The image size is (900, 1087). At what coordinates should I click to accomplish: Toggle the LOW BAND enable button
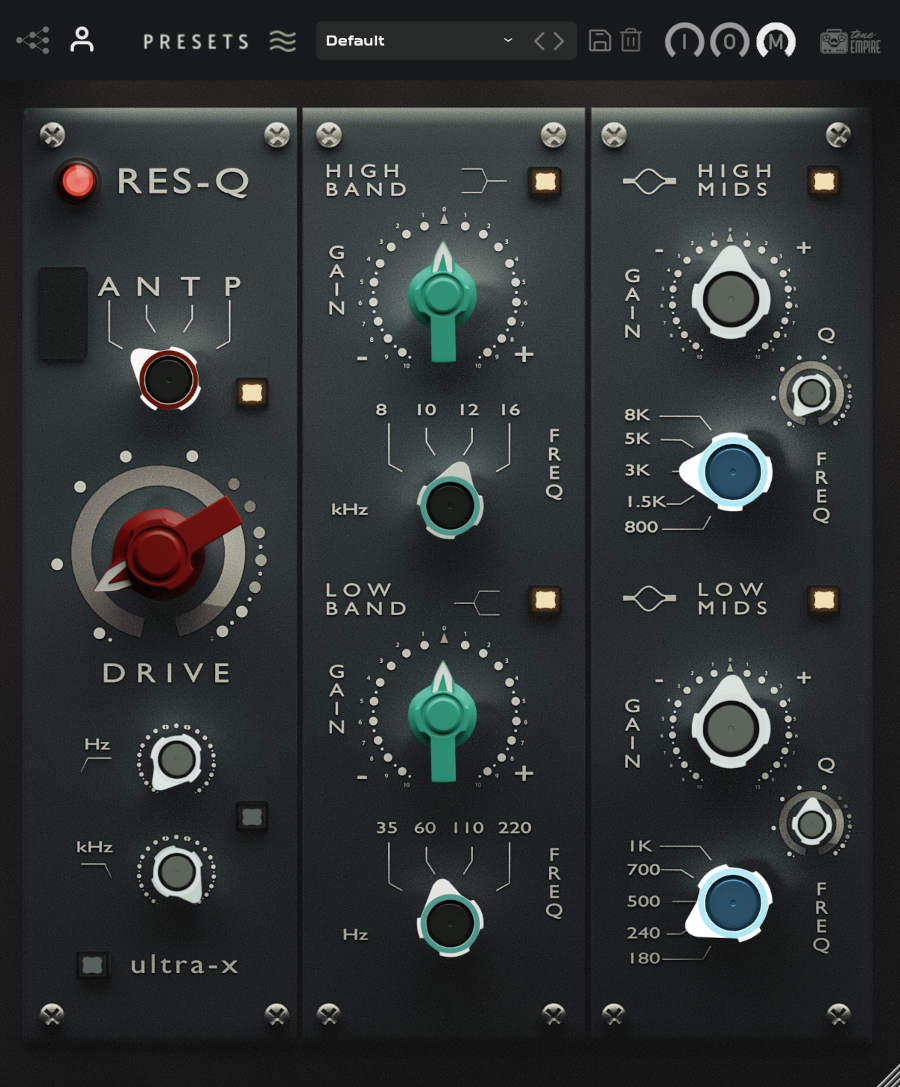(x=544, y=600)
